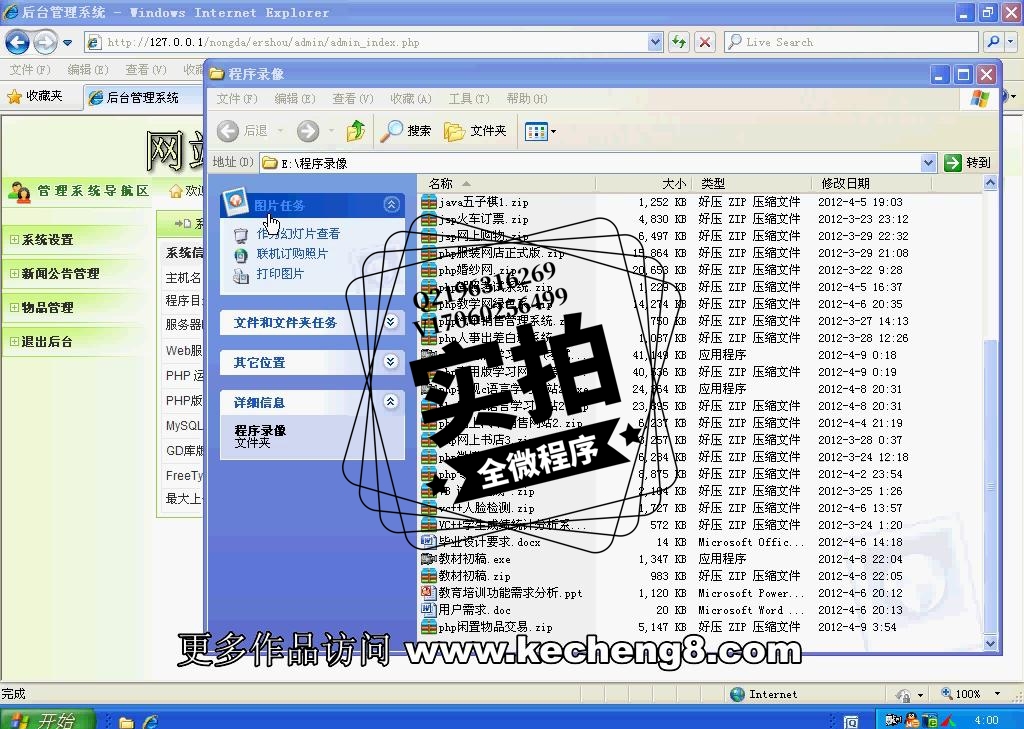Open the 帮助(H) menu
The width and height of the screenshot is (1024, 729).
(526, 99)
